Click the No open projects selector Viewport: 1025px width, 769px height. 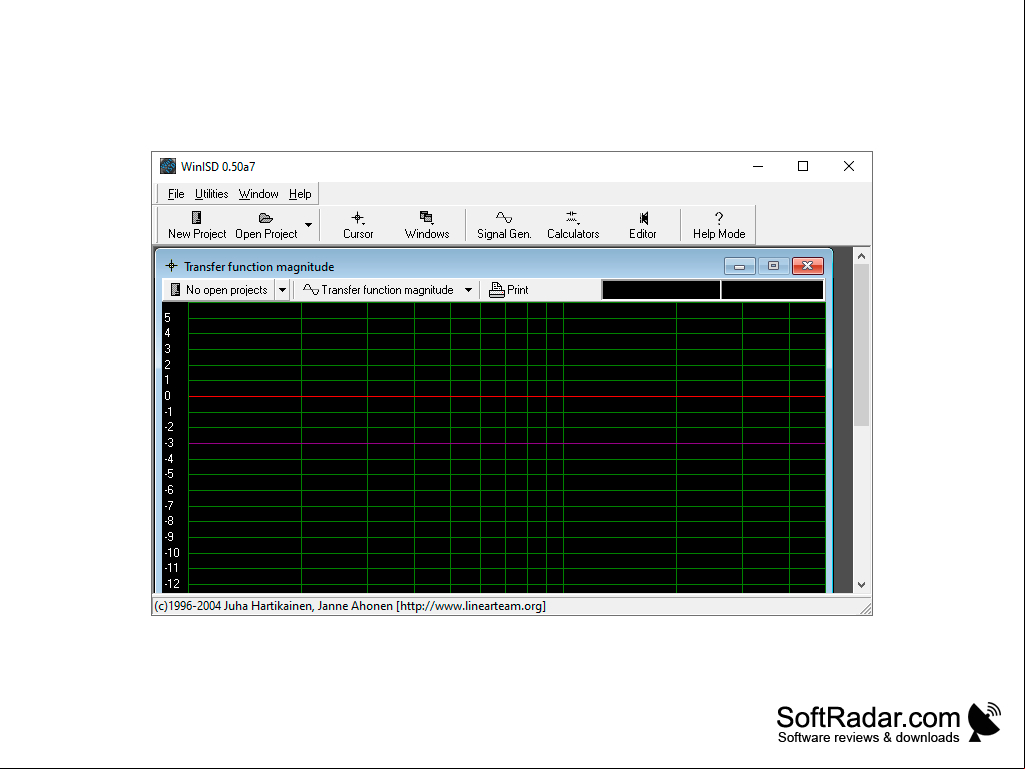[x=219, y=290]
